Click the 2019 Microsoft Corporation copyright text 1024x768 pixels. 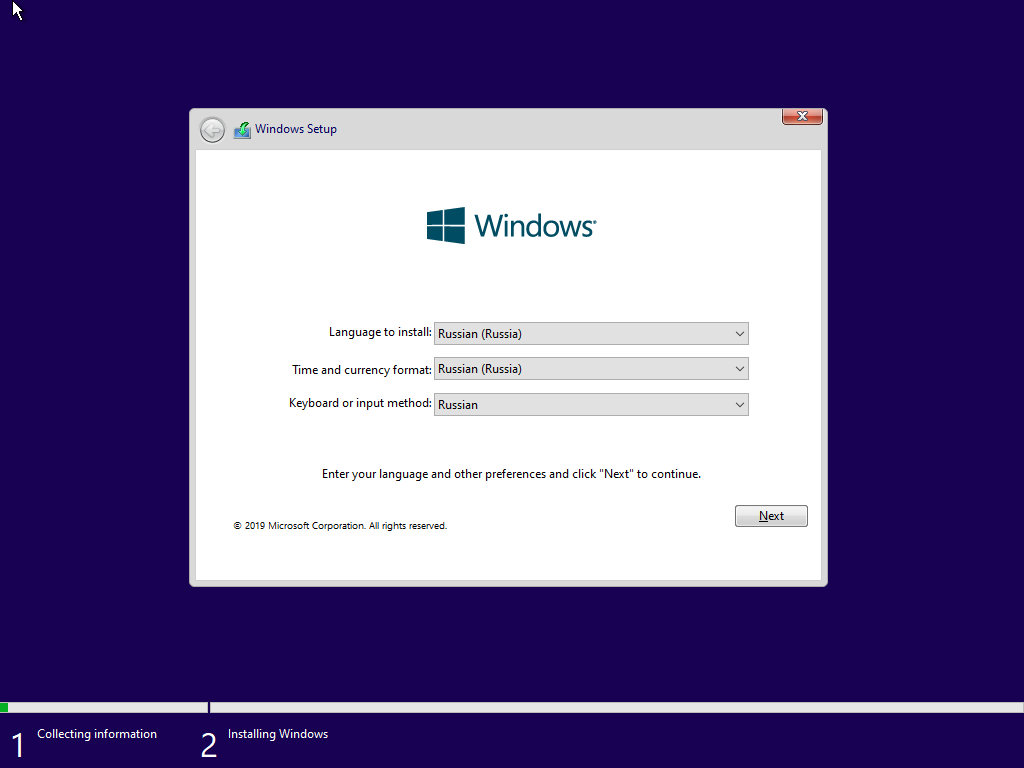[340, 526]
